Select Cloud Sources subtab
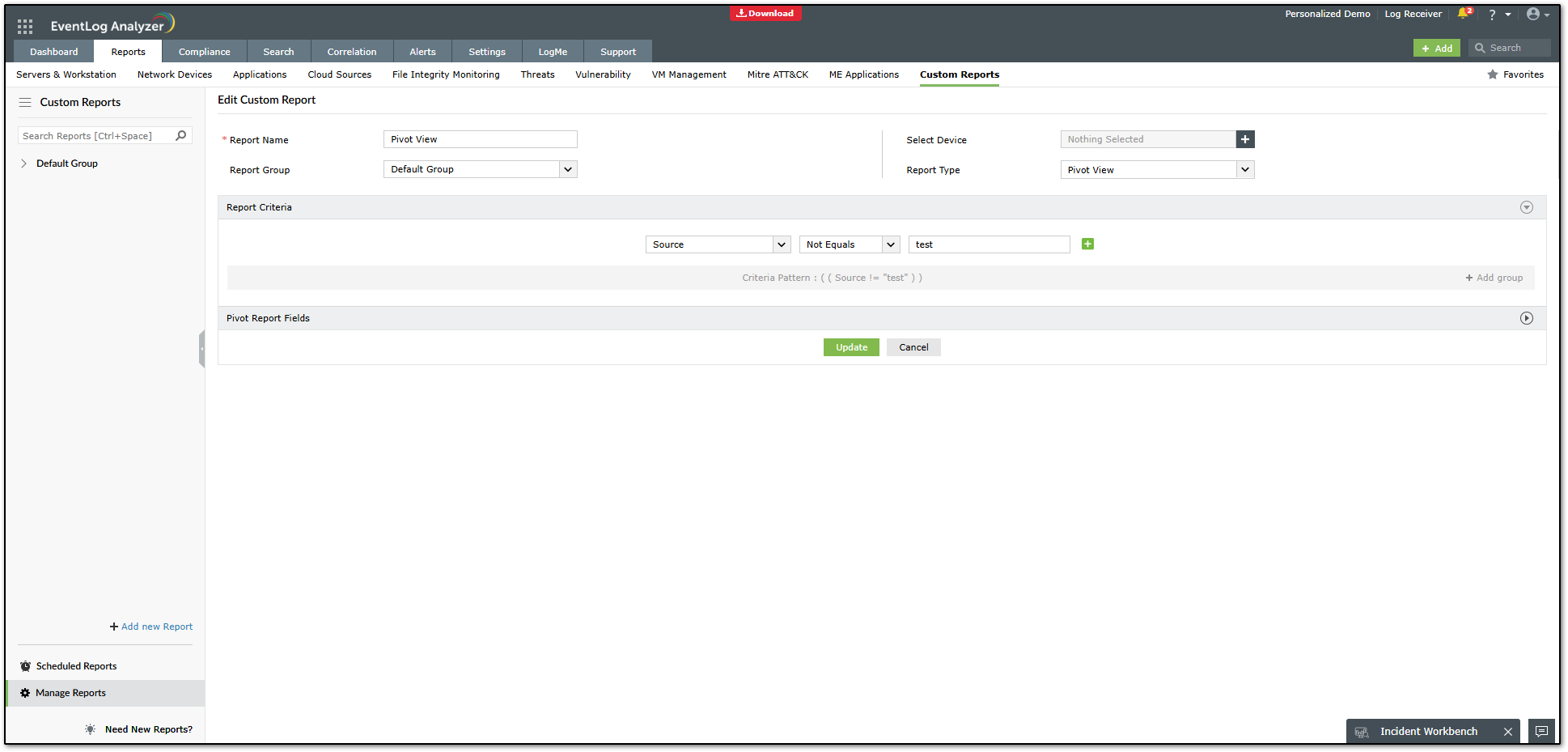Screen dimensions: 1568x752 (340, 74)
